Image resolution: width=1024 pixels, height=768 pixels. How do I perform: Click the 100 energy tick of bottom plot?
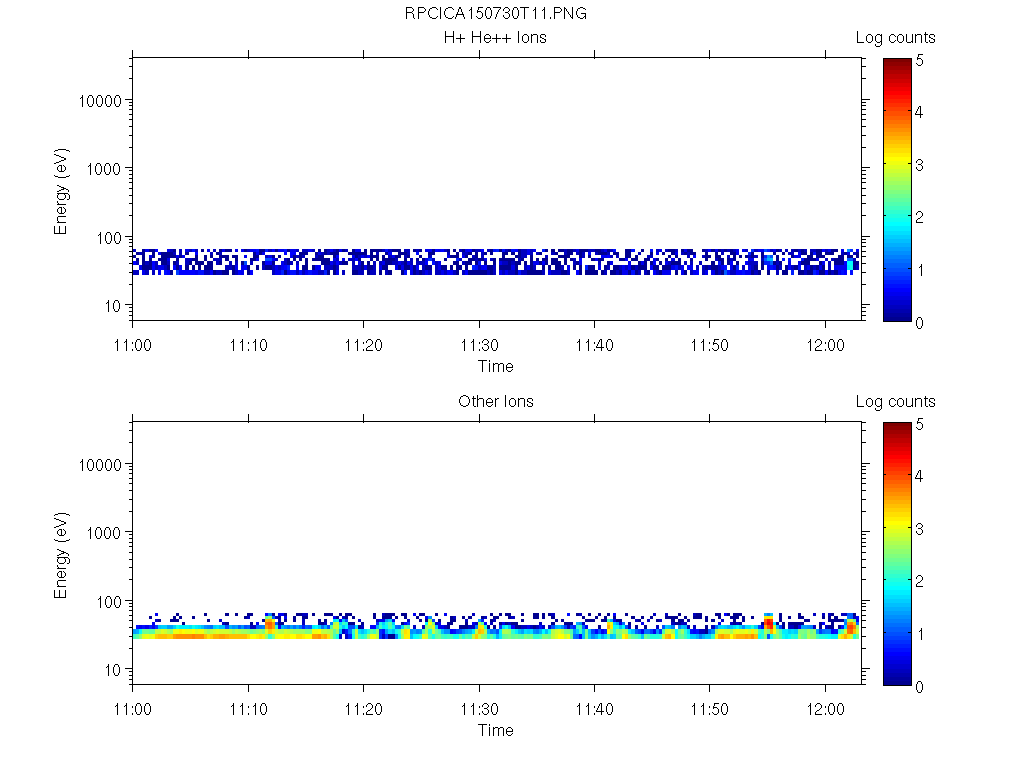(x=108, y=602)
